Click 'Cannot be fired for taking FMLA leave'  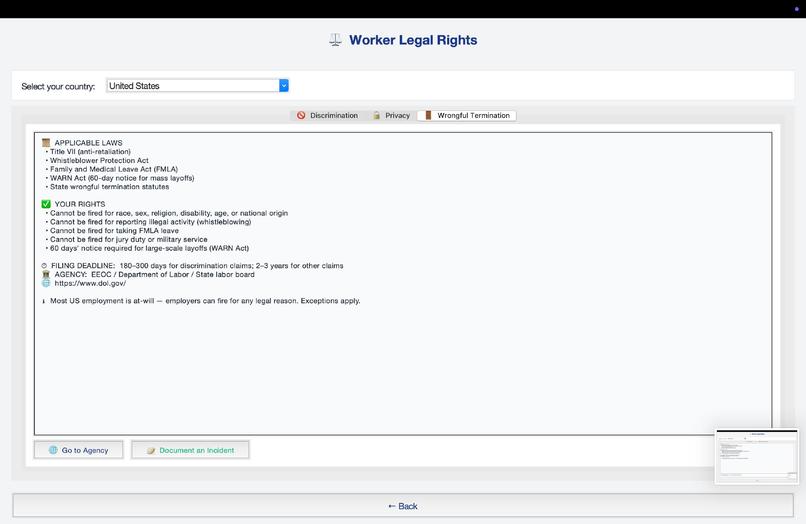114,230
